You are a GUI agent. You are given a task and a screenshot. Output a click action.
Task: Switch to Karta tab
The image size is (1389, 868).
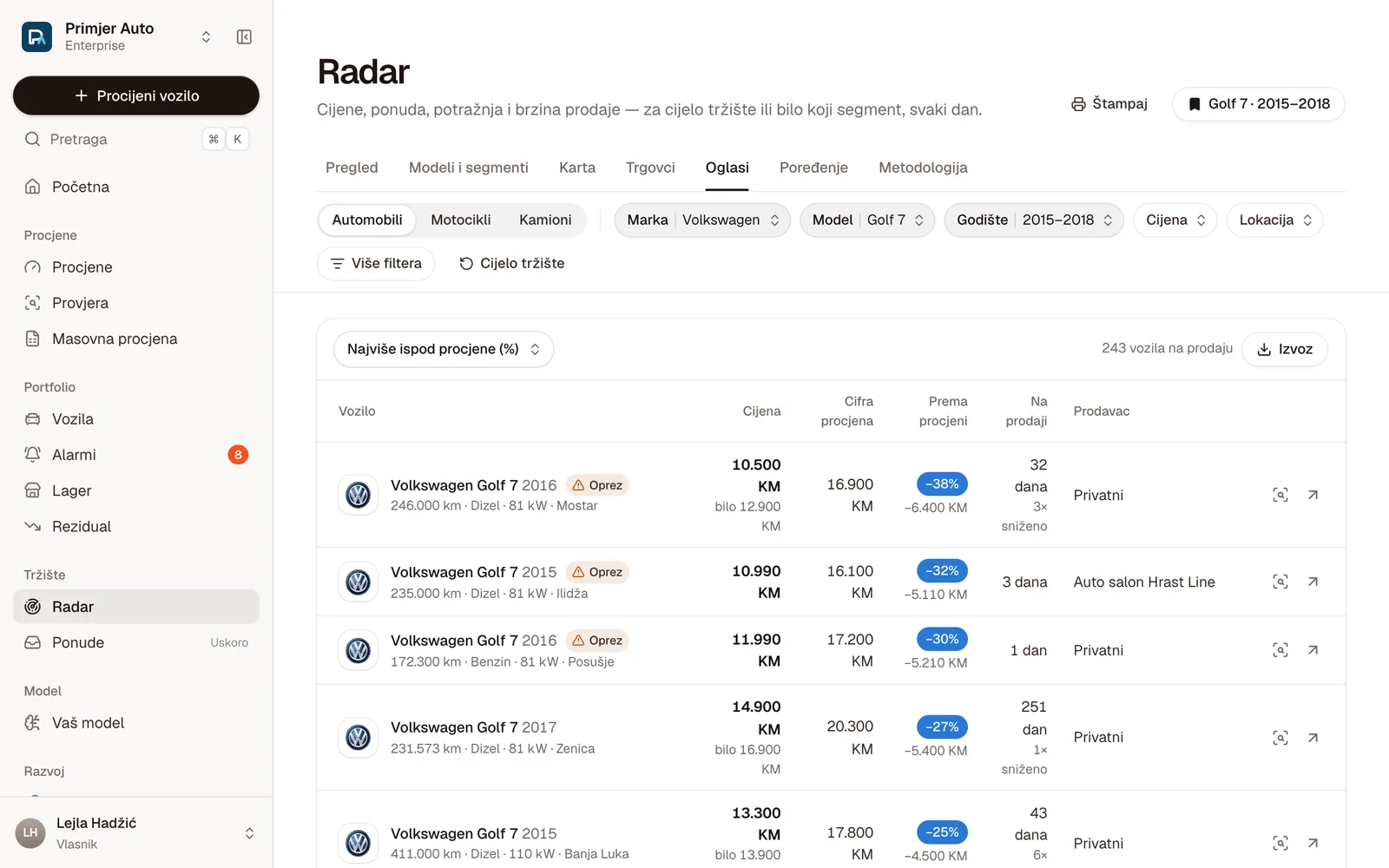[x=577, y=168]
